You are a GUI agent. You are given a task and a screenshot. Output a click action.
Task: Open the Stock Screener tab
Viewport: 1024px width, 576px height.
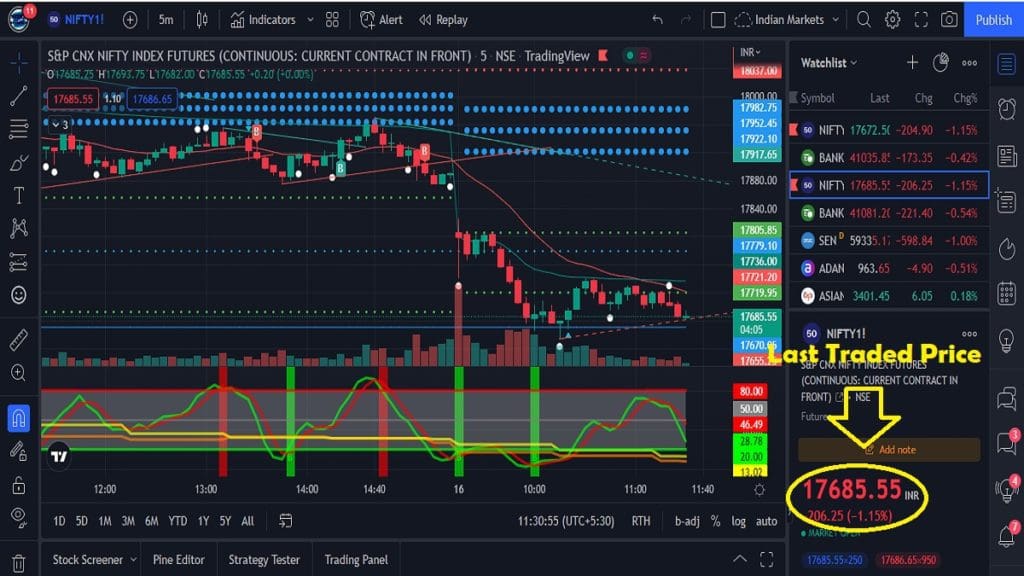95,560
